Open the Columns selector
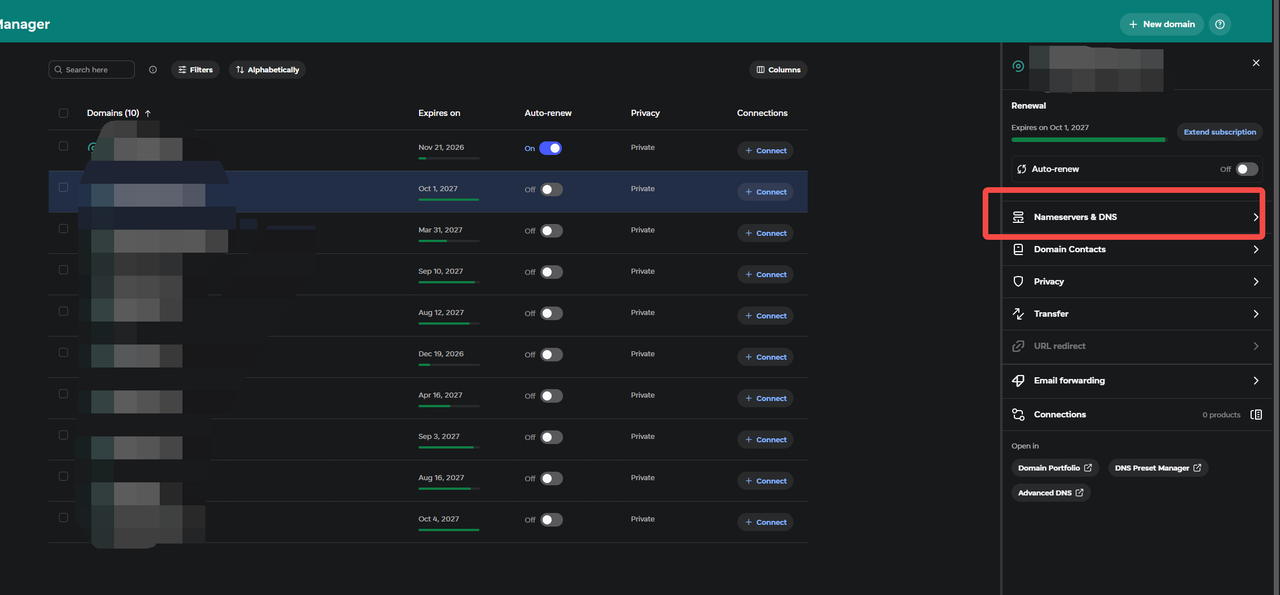This screenshot has width=1280, height=595. click(778, 70)
